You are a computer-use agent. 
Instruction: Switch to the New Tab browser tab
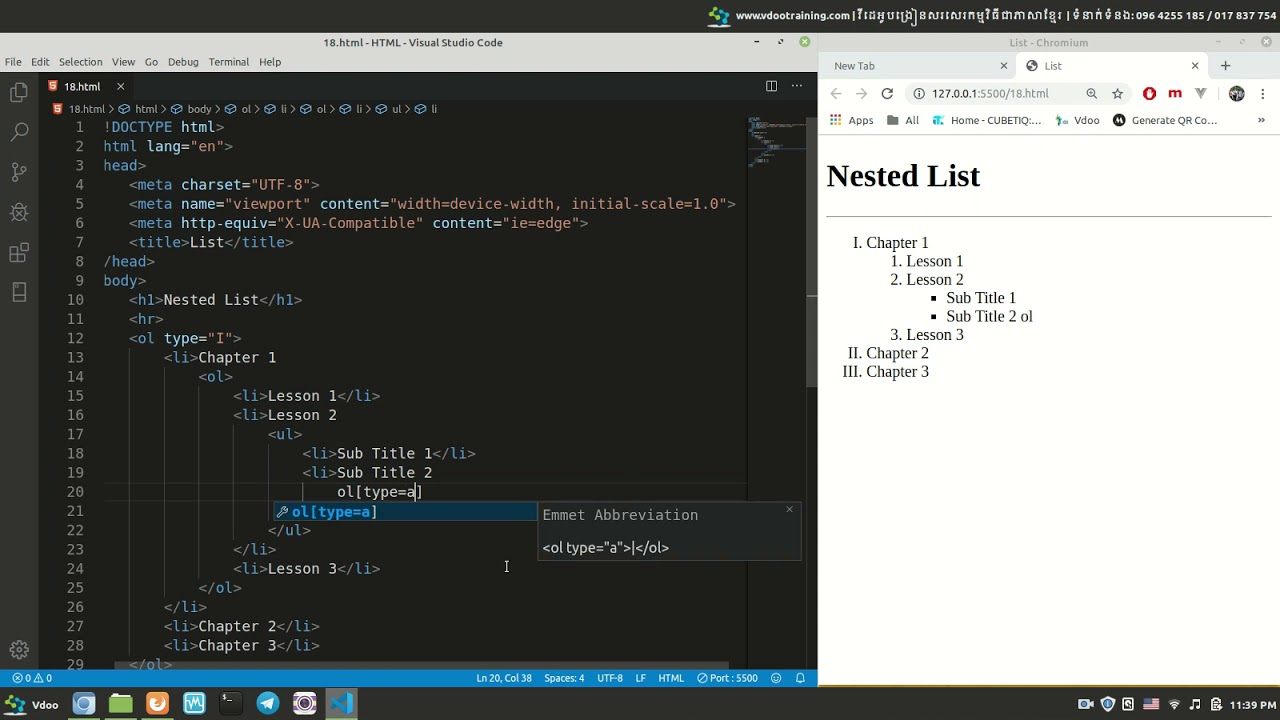[x=919, y=66]
